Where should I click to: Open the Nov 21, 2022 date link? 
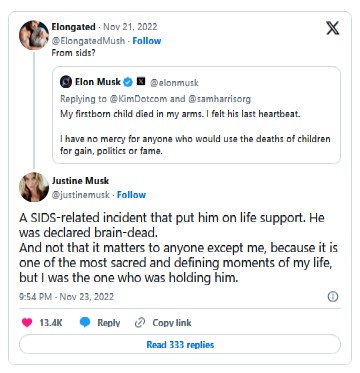pyautogui.click(x=130, y=27)
